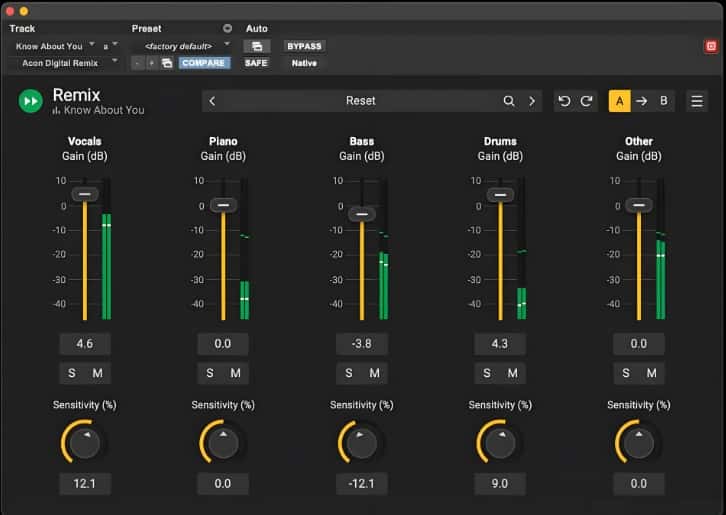
Task: Solo the Other stem
Action: pos(626,373)
